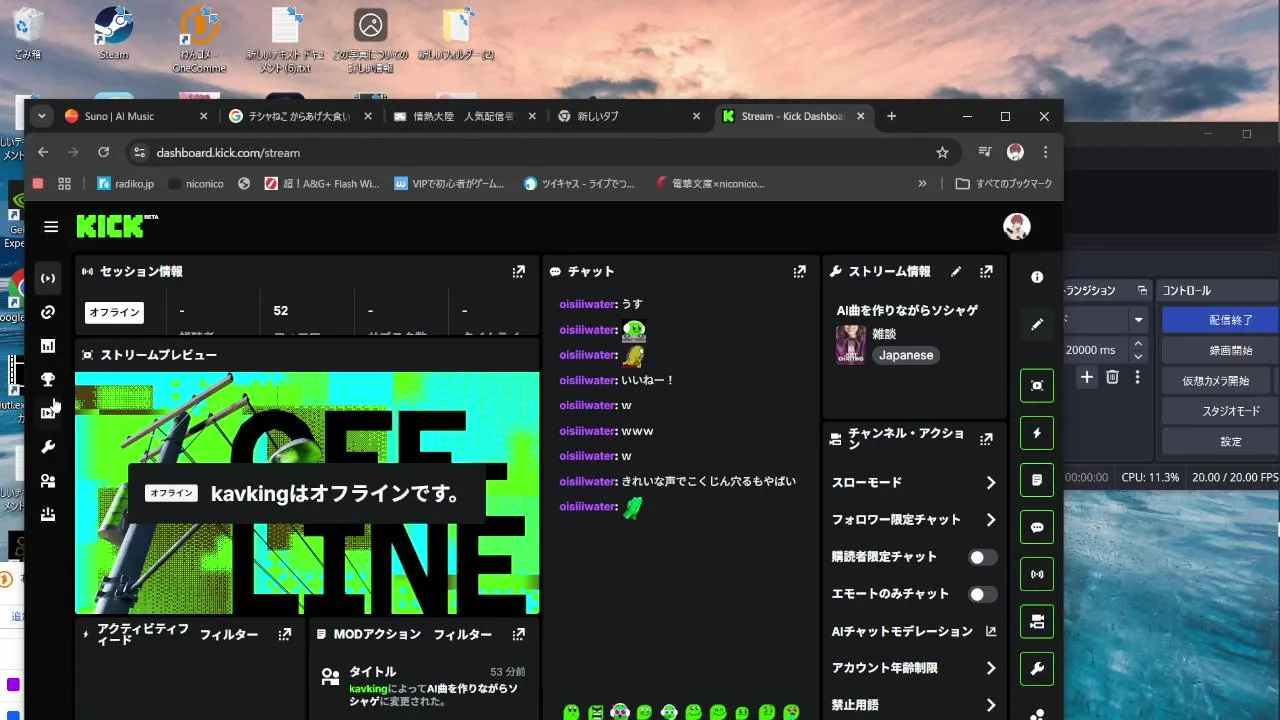Screen dimensions: 1280x720
Task: Toggle the lightning activity widget in right bar
Action: [x=1037, y=433]
